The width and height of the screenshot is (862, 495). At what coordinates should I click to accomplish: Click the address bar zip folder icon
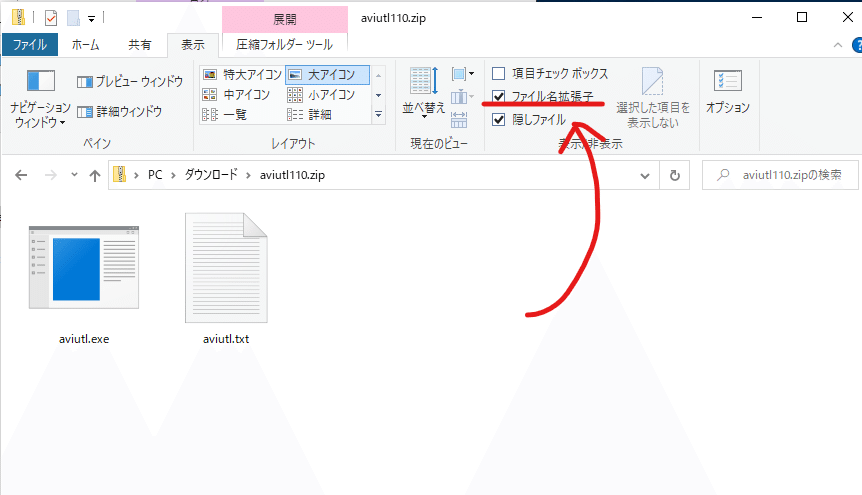click(119, 175)
